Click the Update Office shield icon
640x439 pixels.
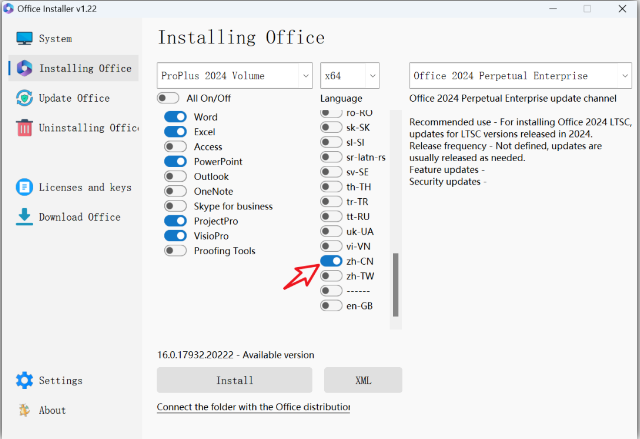pyautogui.click(x=25, y=98)
